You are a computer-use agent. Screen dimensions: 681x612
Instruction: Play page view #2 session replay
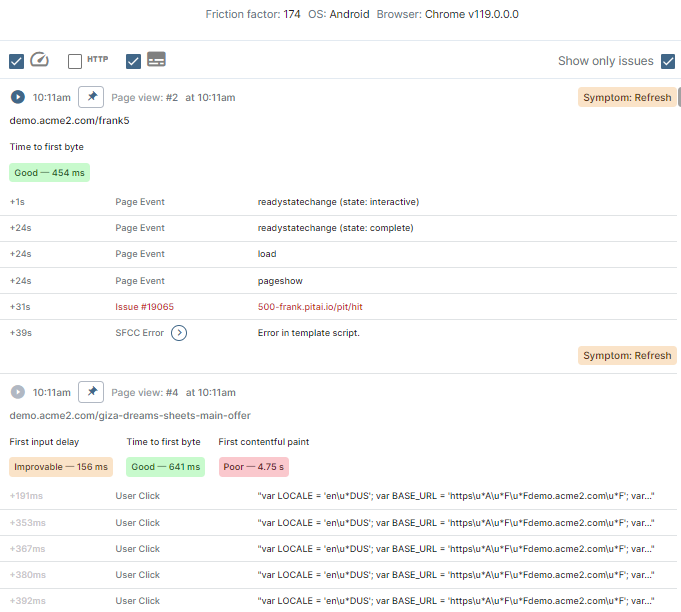pyautogui.click(x=18, y=98)
